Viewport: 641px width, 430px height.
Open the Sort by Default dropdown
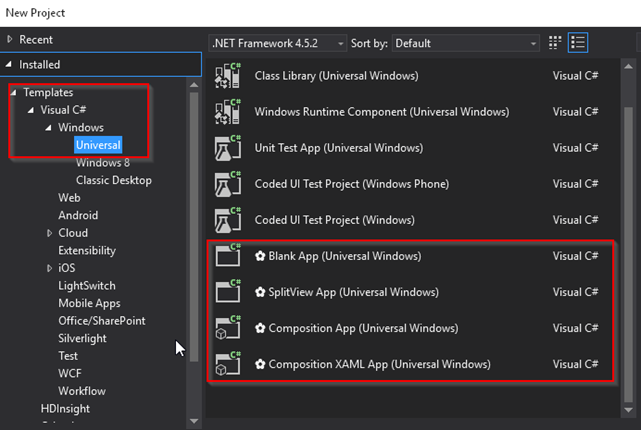[x=465, y=43]
